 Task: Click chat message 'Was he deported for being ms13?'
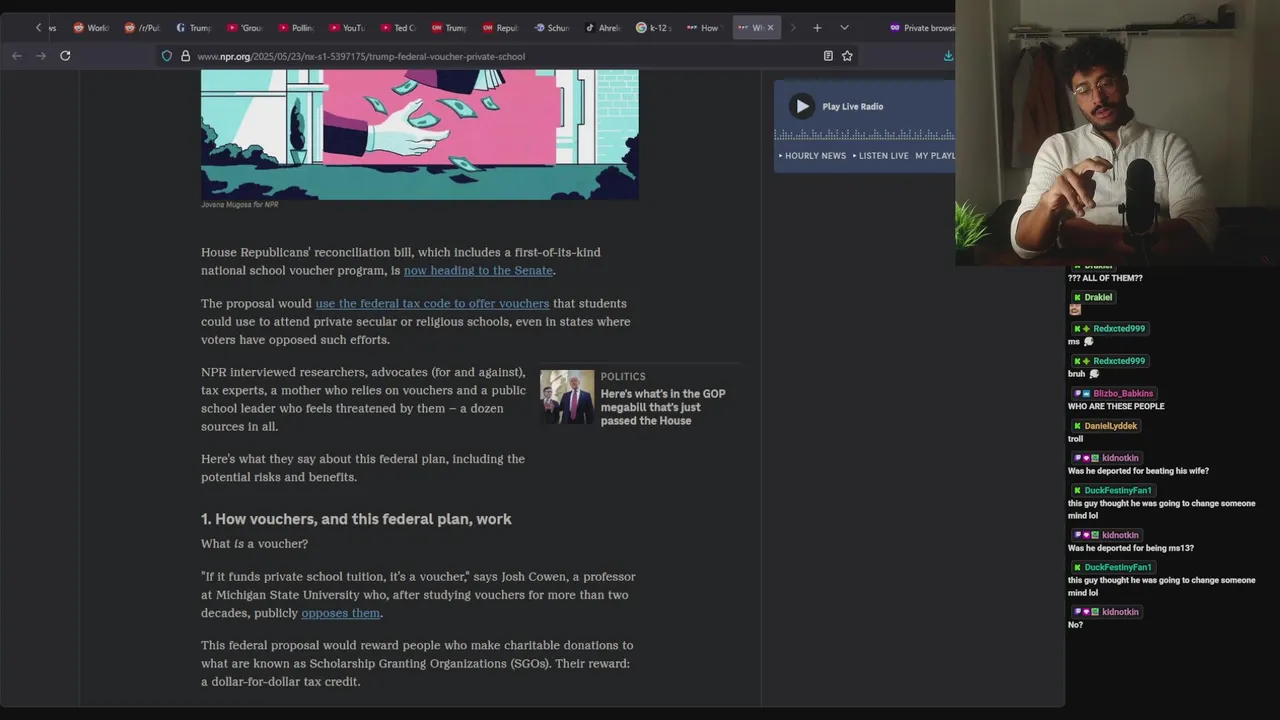tap(1130, 548)
